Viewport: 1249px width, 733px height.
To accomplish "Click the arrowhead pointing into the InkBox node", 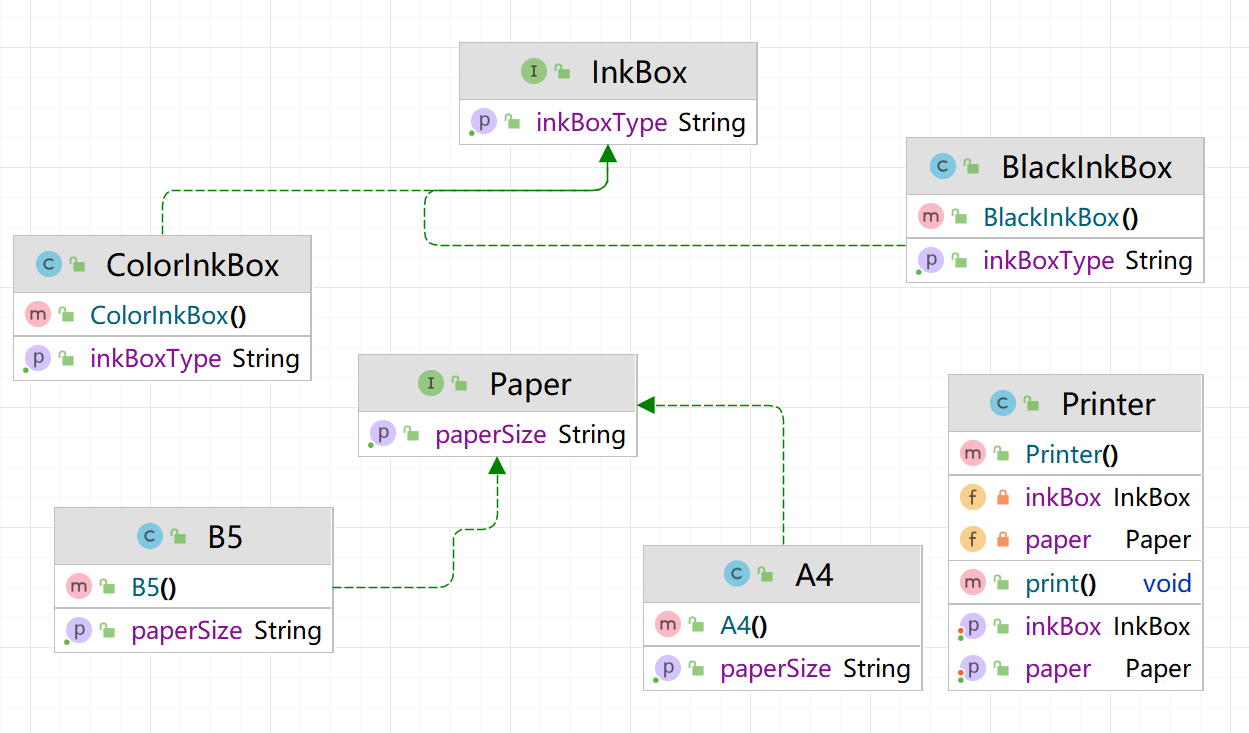I will click(x=608, y=153).
